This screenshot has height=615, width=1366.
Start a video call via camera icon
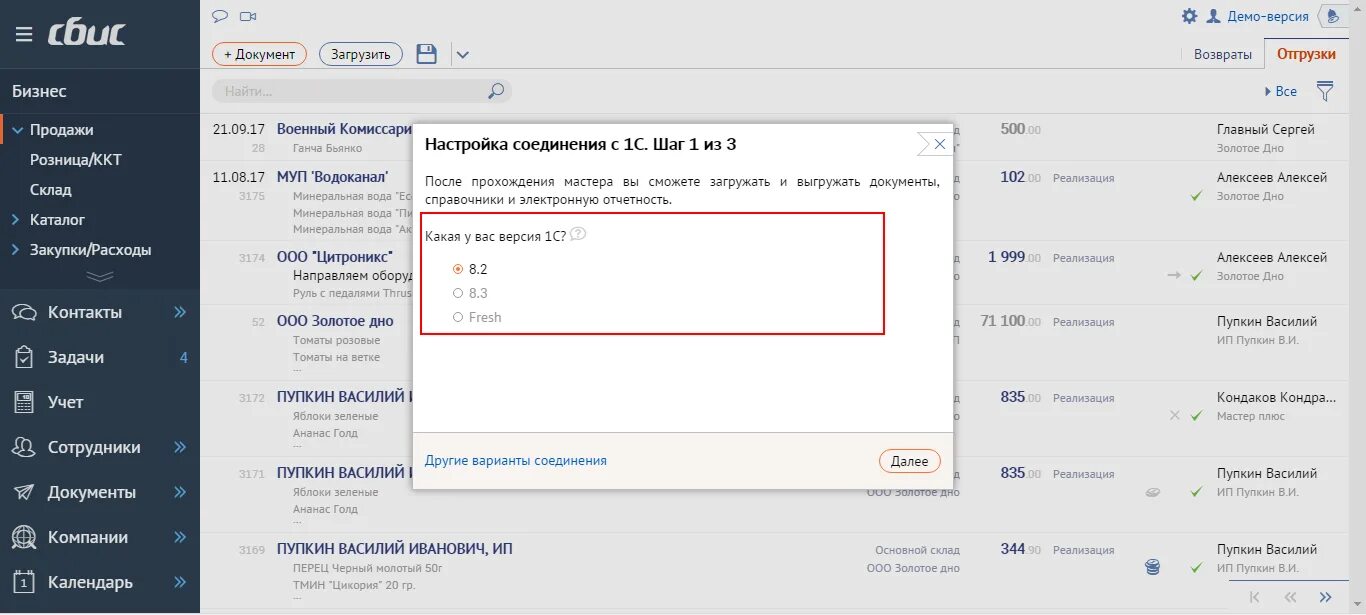249,16
